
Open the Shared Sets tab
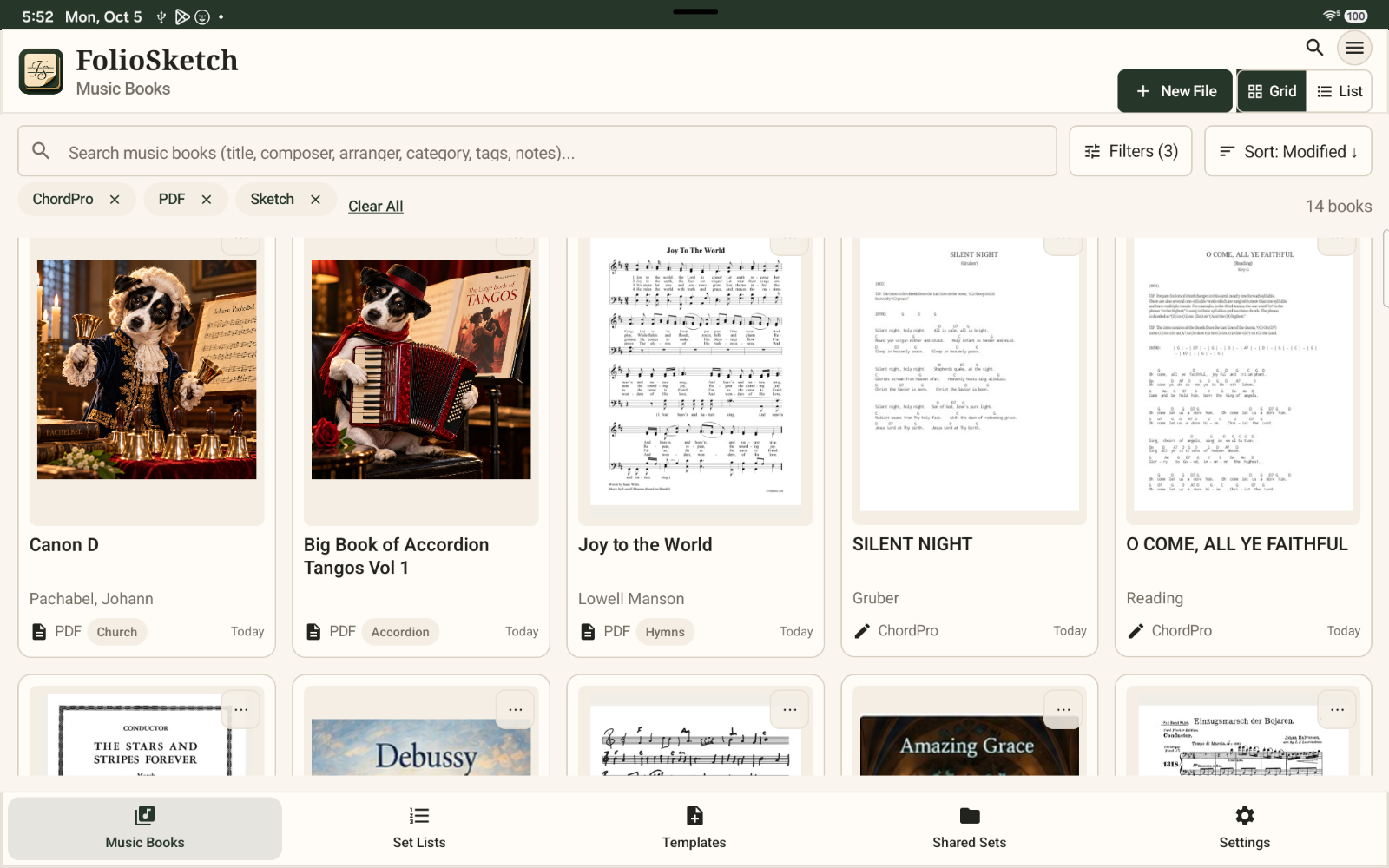(970, 828)
